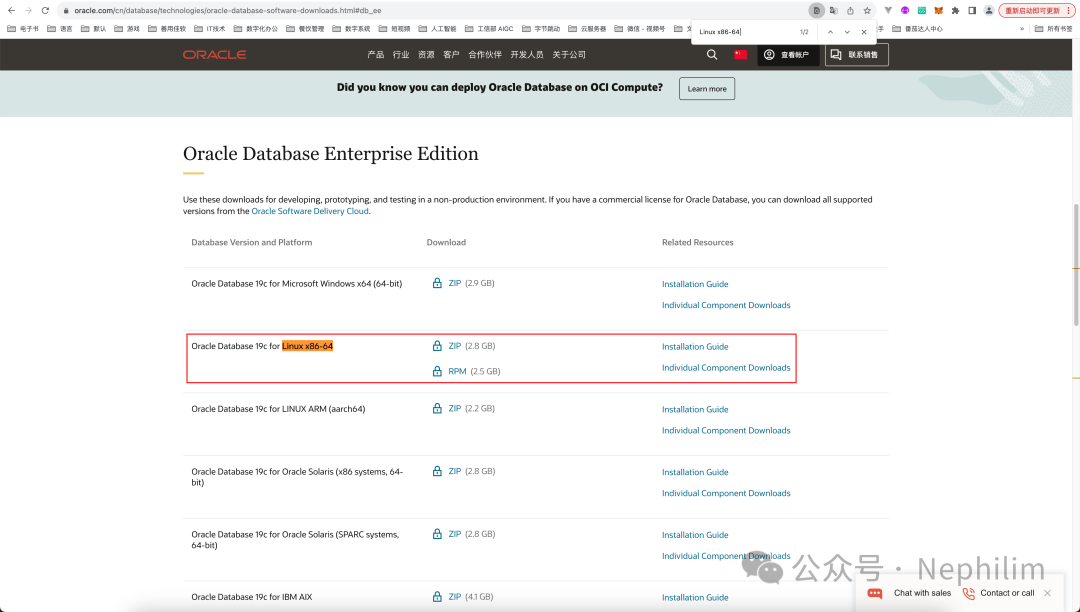Open Individual Component Downloads for Solaris x86
The image size is (1080, 612).
726,493
